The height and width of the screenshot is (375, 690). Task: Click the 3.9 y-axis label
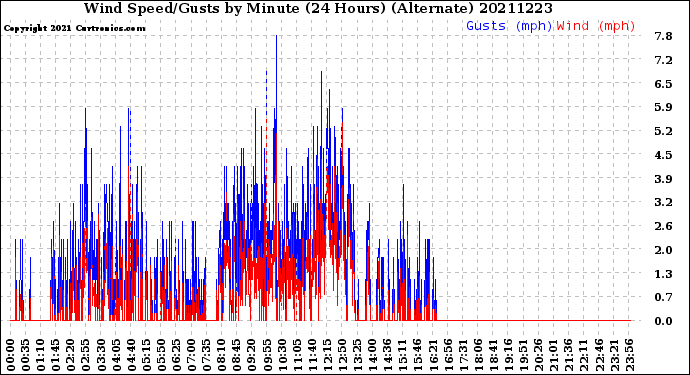[664, 179]
